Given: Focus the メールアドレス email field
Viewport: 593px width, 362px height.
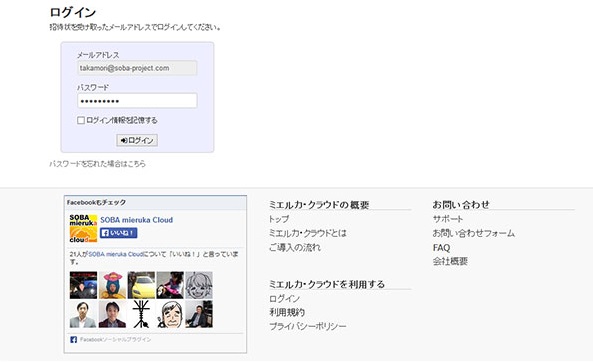Looking at the screenshot, I should tap(137, 68).
